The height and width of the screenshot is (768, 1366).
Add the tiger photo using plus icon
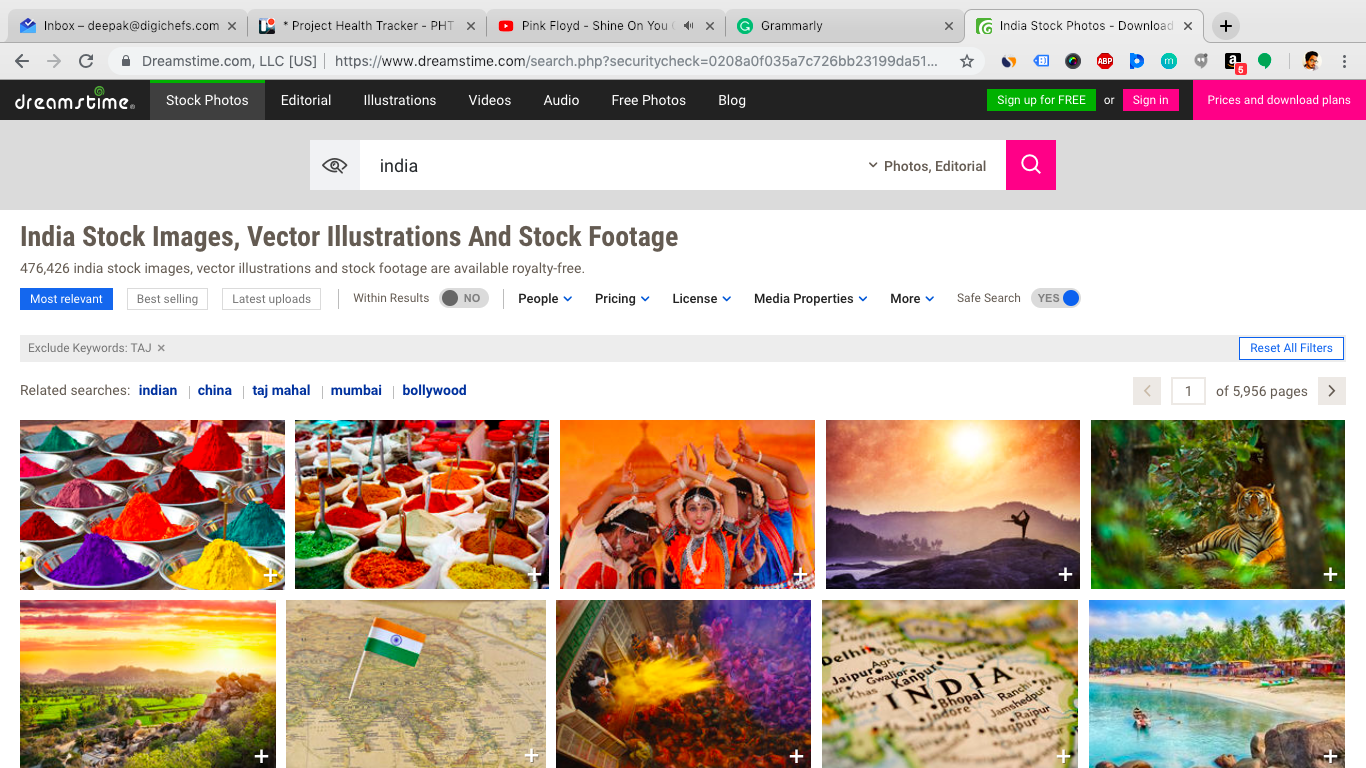1330,574
